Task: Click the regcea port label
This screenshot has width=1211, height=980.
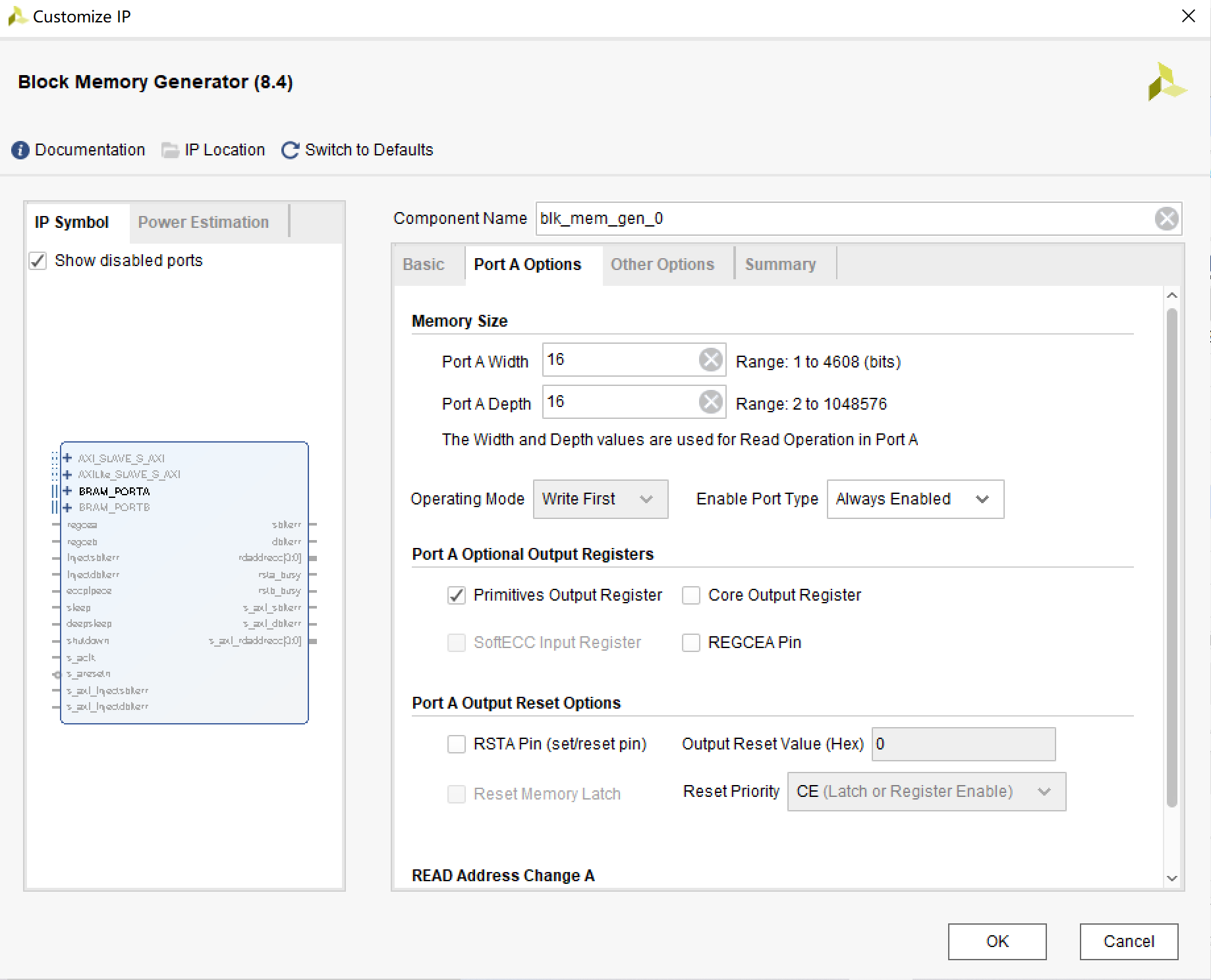Action: point(82,525)
